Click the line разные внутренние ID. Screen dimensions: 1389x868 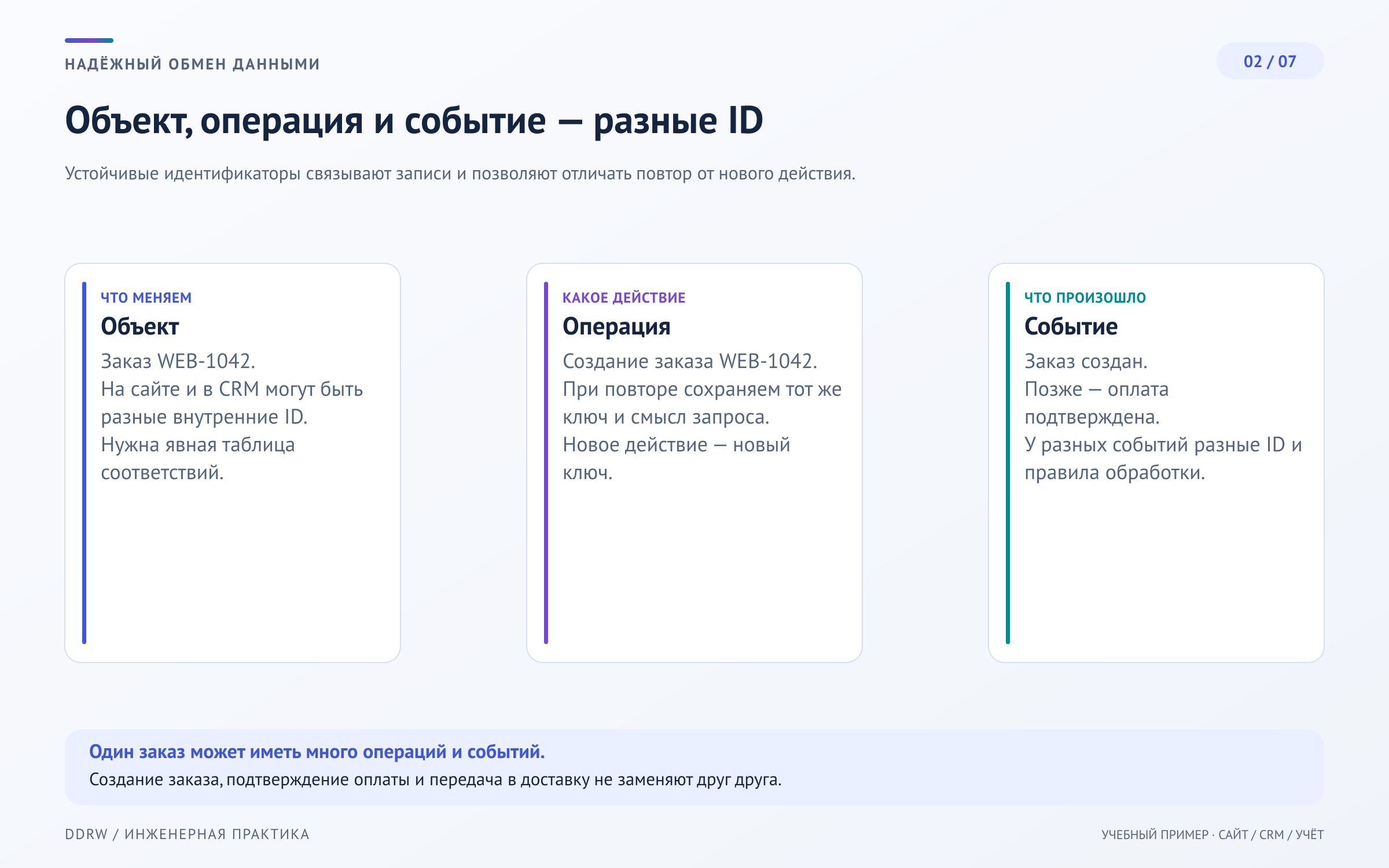click(204, 417)
